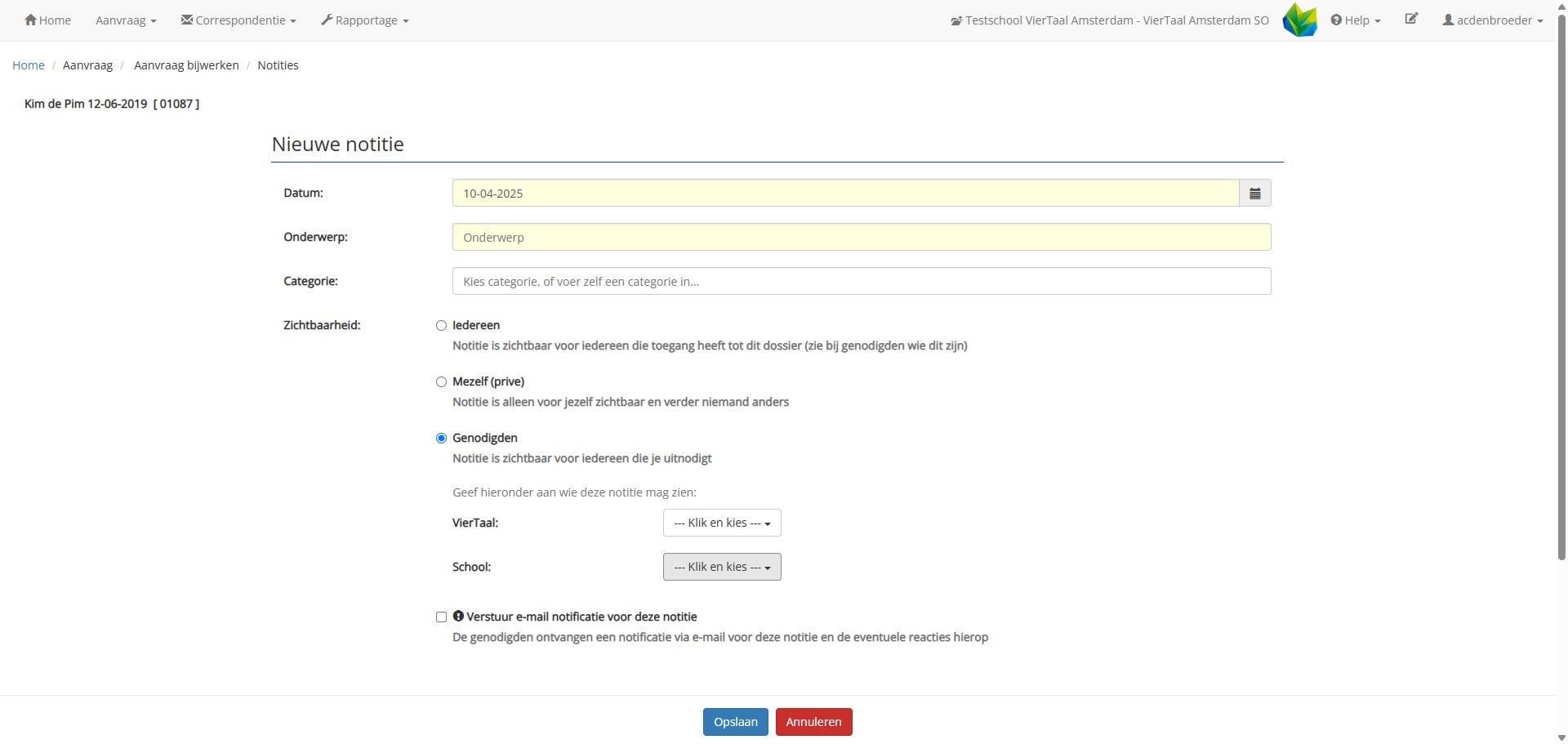The width and height of the screenshot is (1568, 744).
Task: Enable Verstuur e-mail notificatie checkbox
Action: click(441, 617)
